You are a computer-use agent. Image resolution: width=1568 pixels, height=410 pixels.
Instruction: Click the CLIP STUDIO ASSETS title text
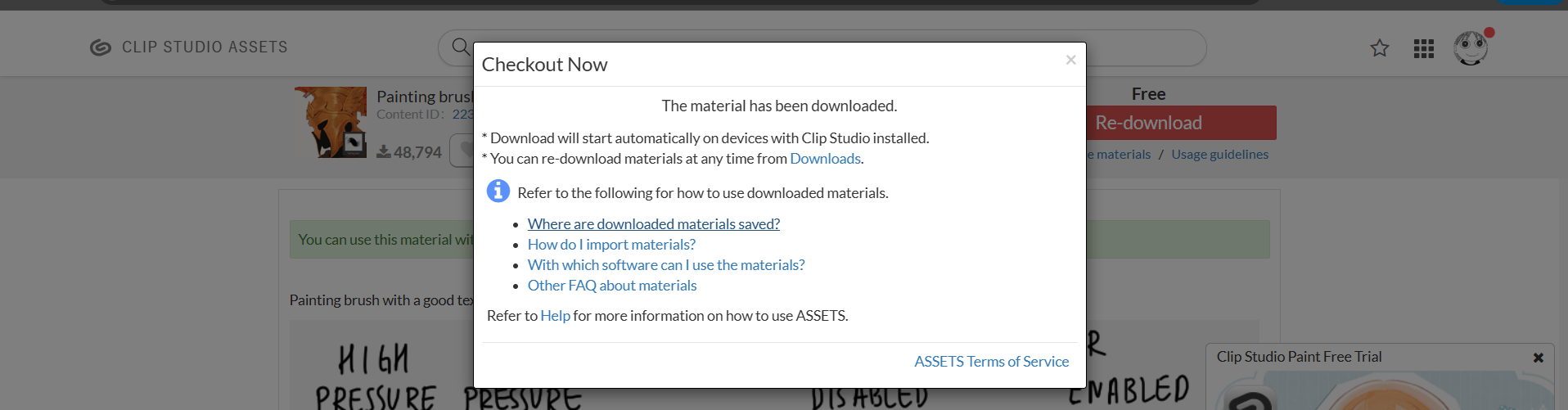click(x=205, y=47)
